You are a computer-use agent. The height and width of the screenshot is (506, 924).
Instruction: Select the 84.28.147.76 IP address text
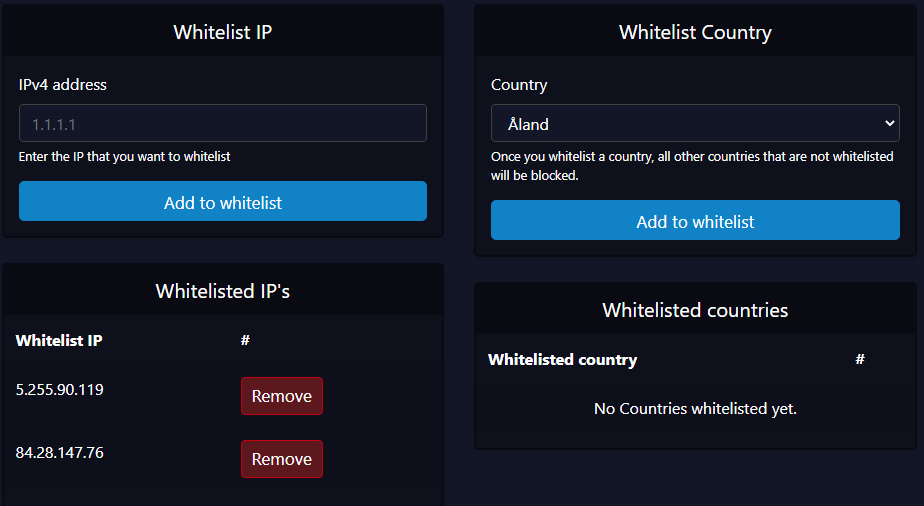pos(60,453)
